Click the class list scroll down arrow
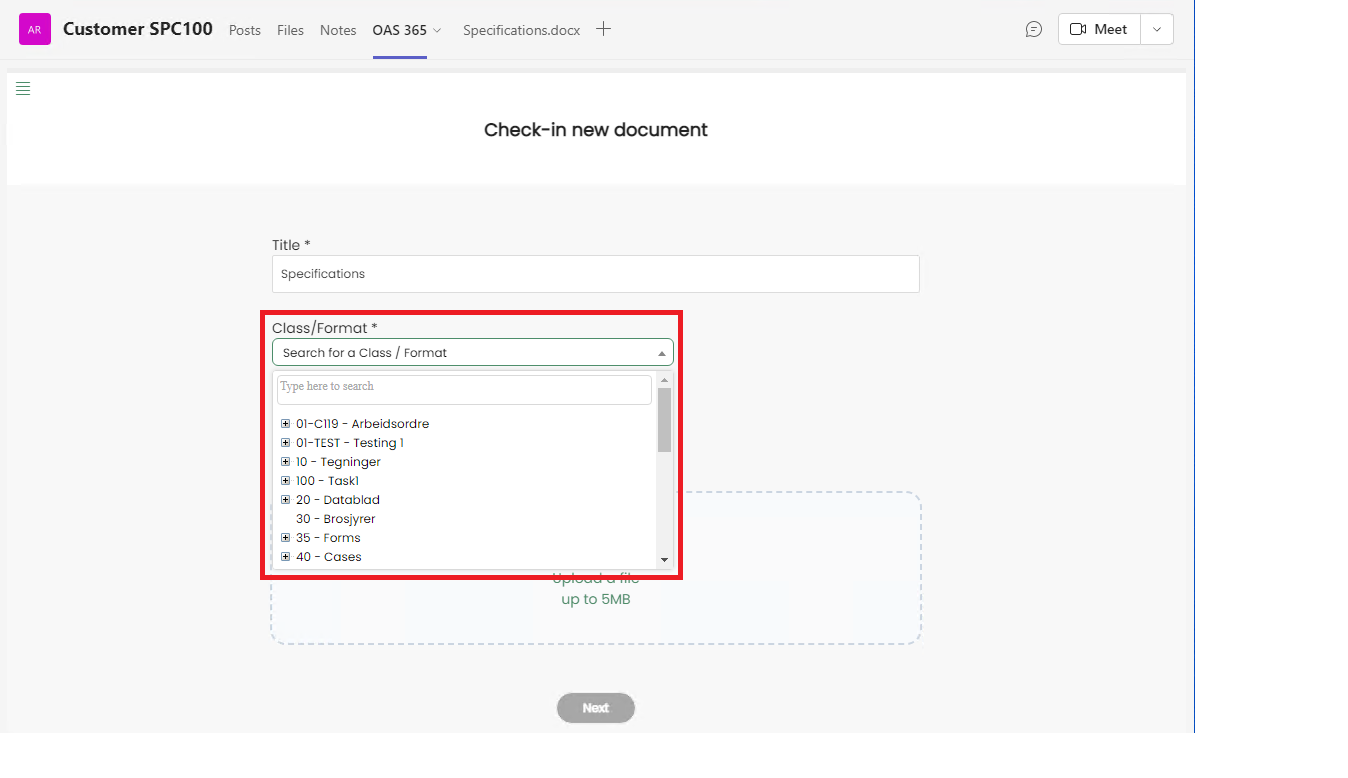1348x778 pixels. (x=664, y=560)
